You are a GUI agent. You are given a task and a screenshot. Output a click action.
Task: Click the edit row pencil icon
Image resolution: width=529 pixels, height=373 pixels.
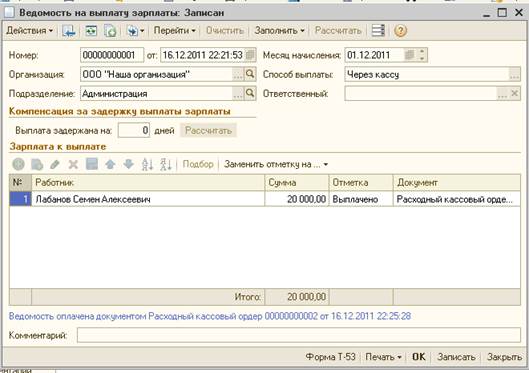pyautogui.click(x=55, y=164)
